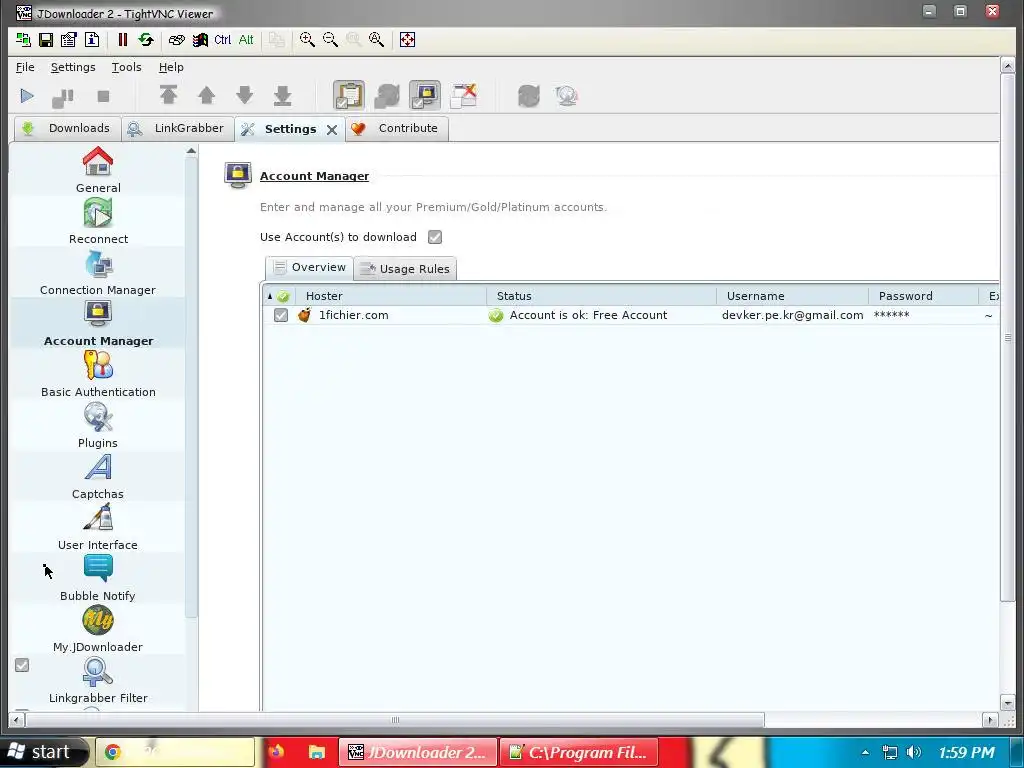
Task: Sort accounts by the Username column
Action: coord(793,296)
